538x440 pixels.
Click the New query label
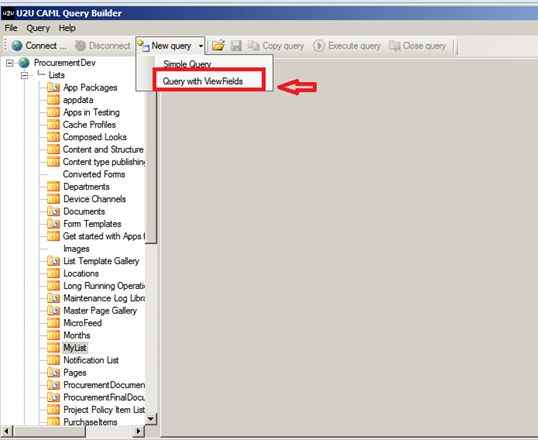(171, 45)
